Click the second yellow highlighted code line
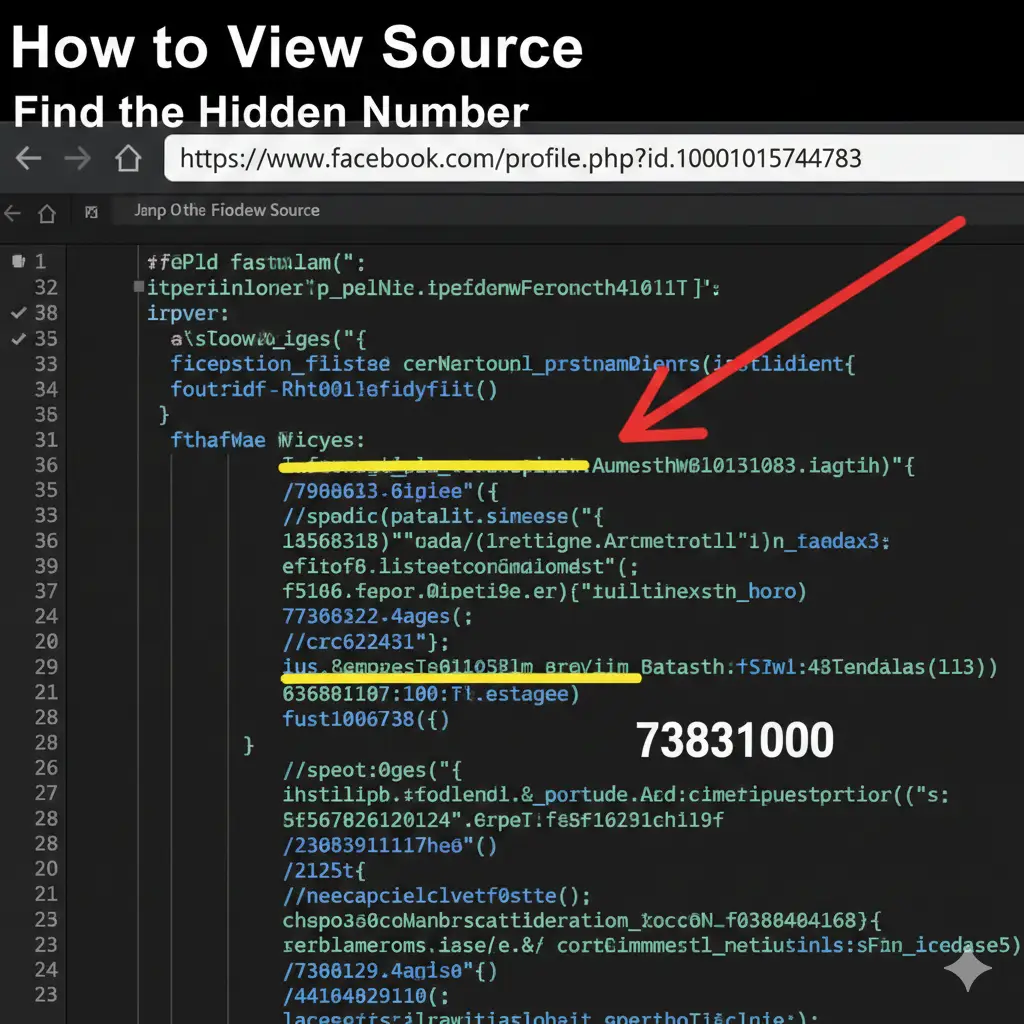The height and width of the screenshot is (1024, 1024). click(460, 668)
